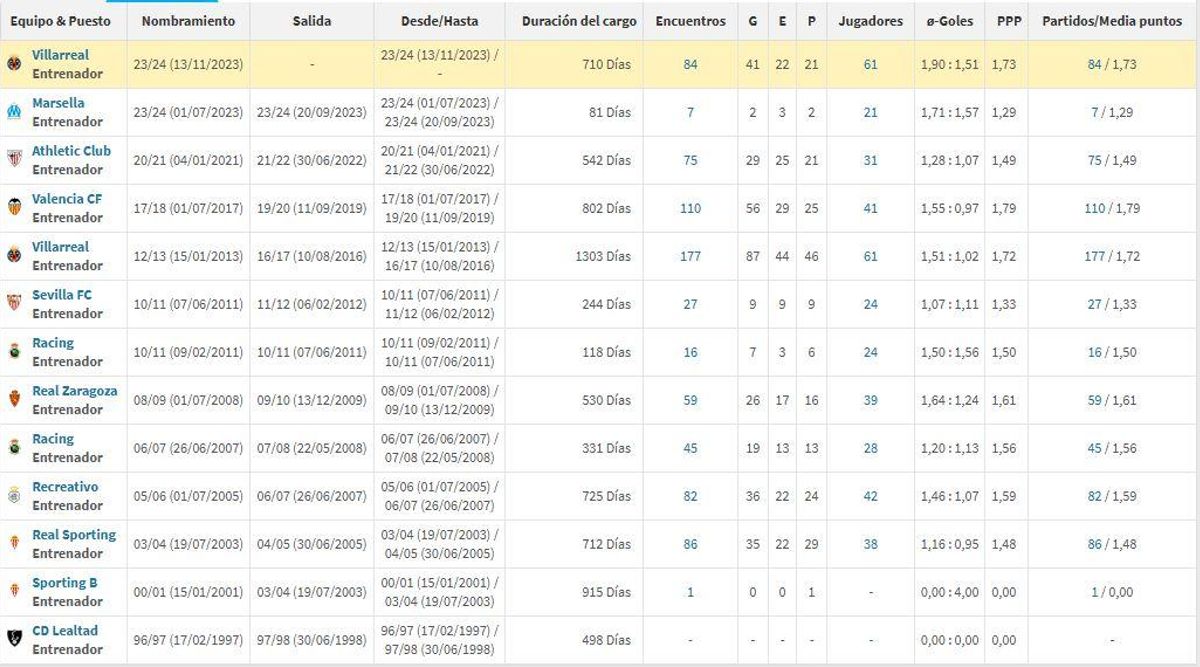Click the Sporting B crest icon
1200x667 pixels.
14,592
